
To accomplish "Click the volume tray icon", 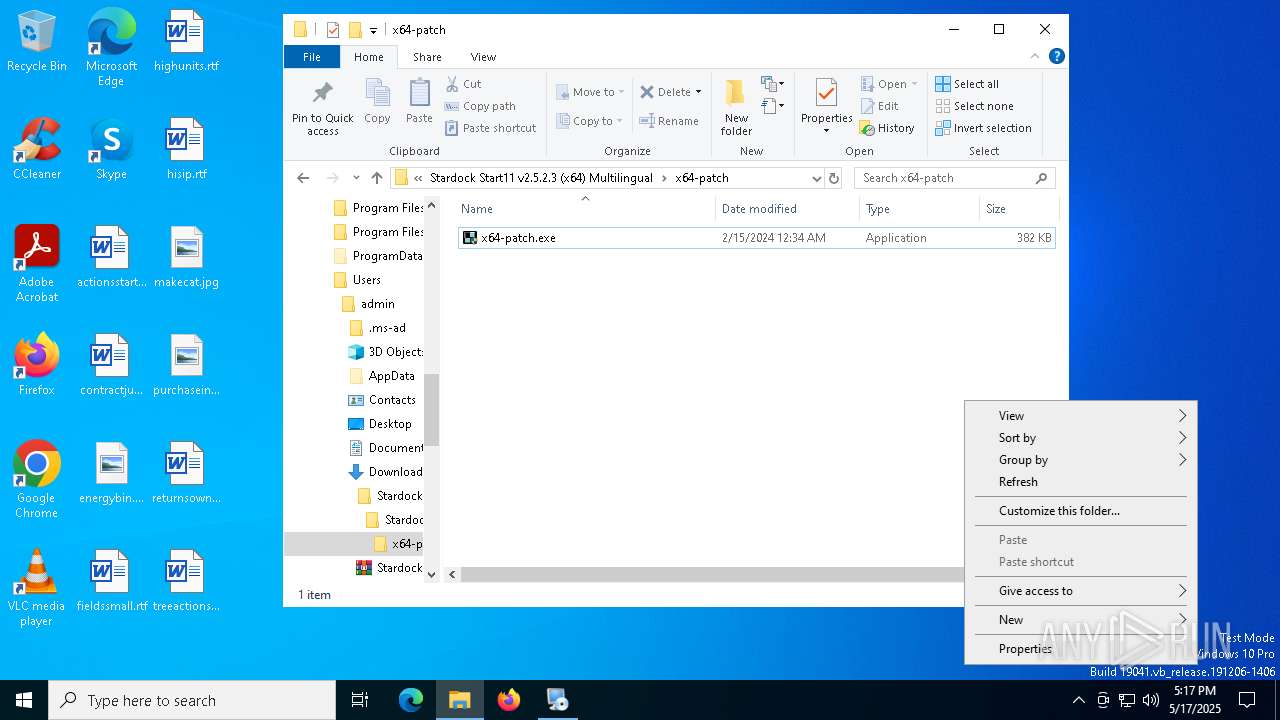I will pyautogui.click(x=1151, y=700).
